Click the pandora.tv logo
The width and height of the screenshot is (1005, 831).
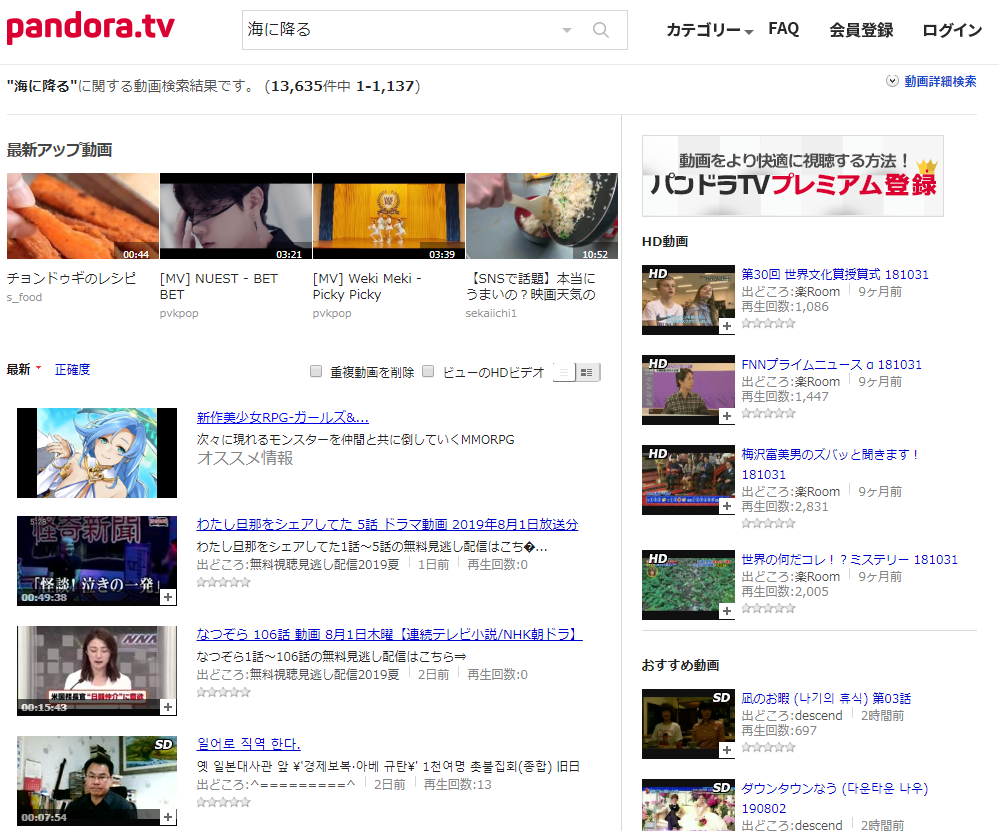pos(91,29)
